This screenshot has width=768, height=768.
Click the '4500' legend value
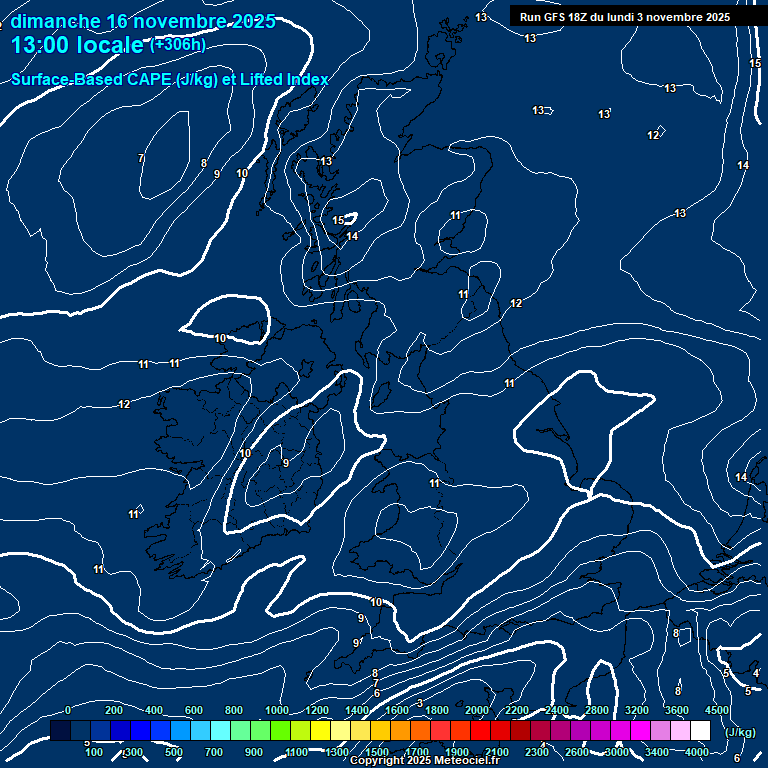[x=717, y=710]
